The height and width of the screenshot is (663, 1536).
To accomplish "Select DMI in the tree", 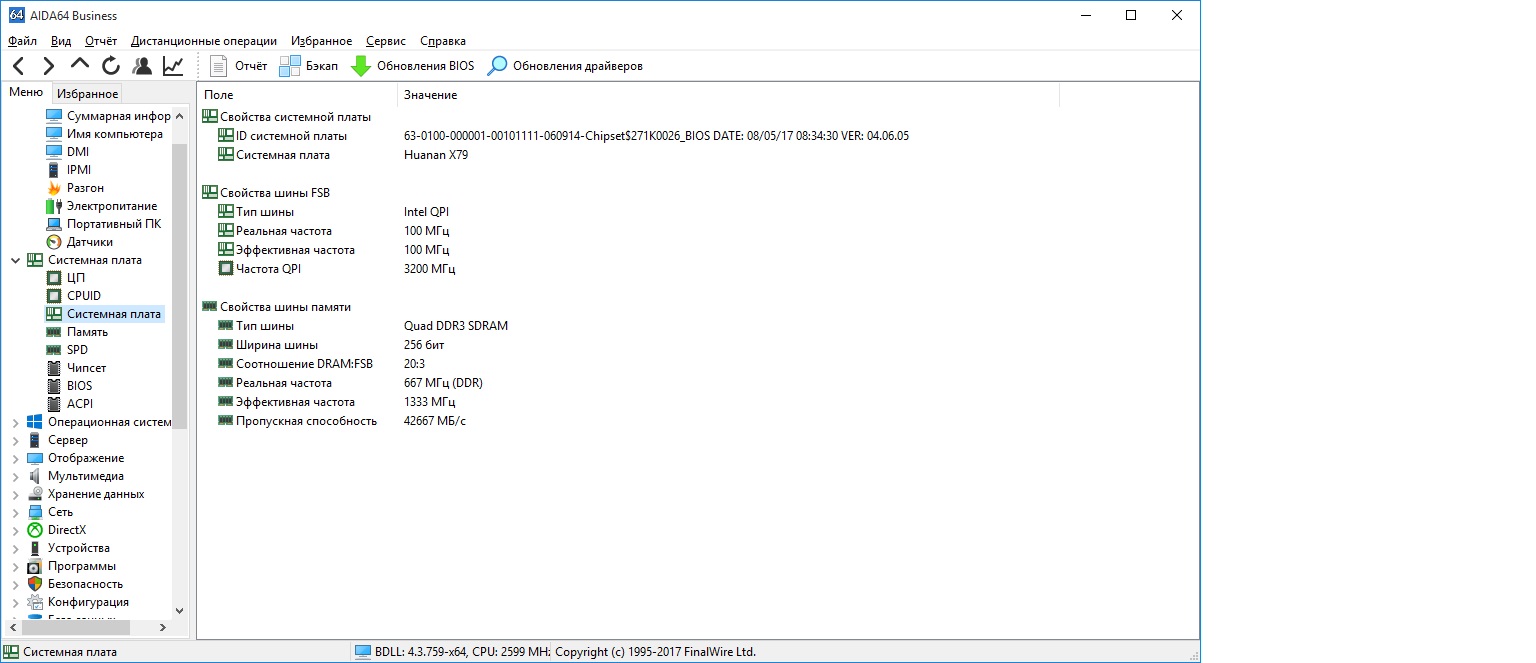I will [x=68, y=152].
